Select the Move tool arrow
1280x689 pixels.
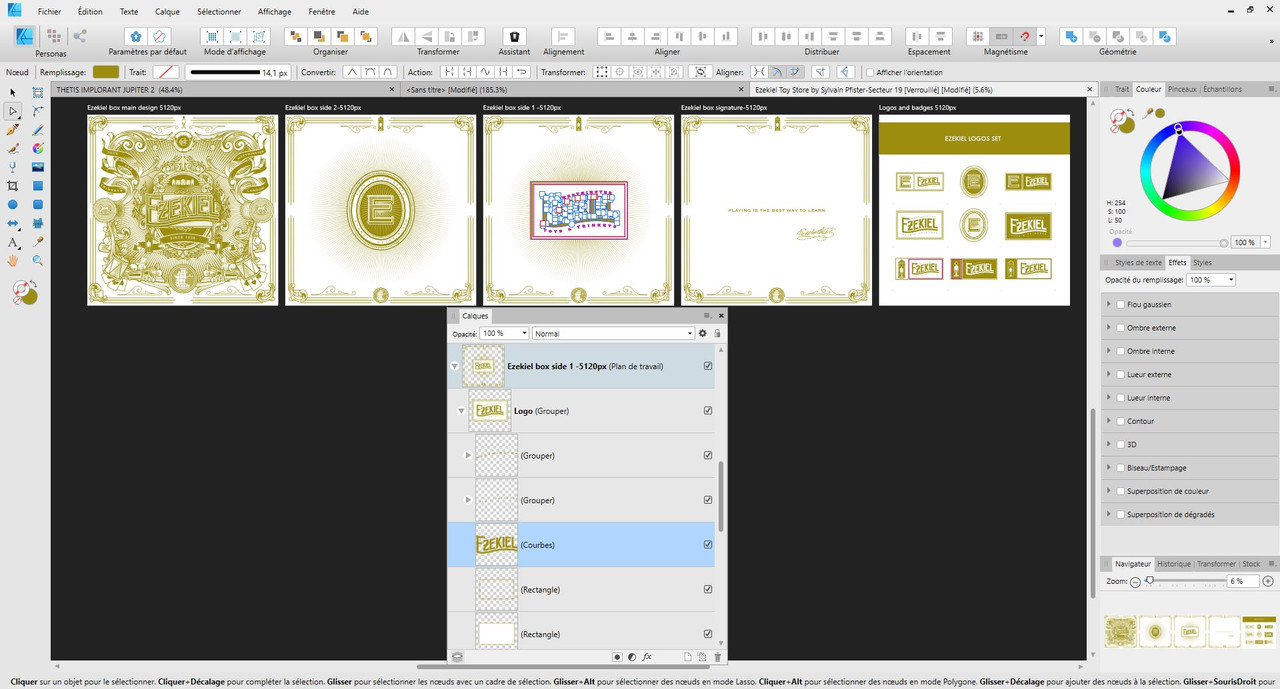pyautogui.click(x=13, y=93)
